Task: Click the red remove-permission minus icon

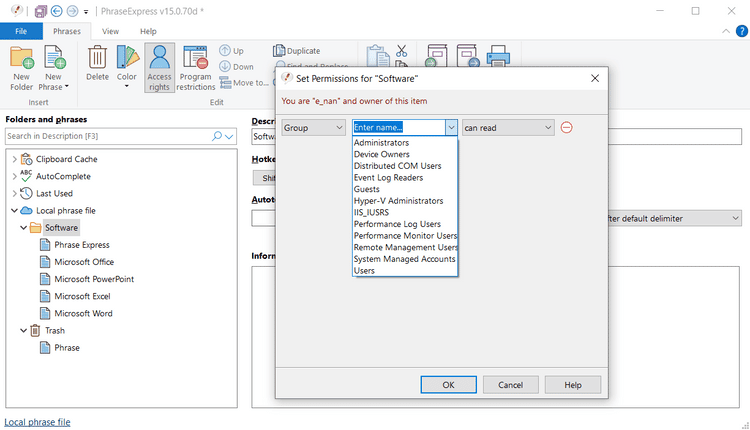Action: [x=567, y=128]
